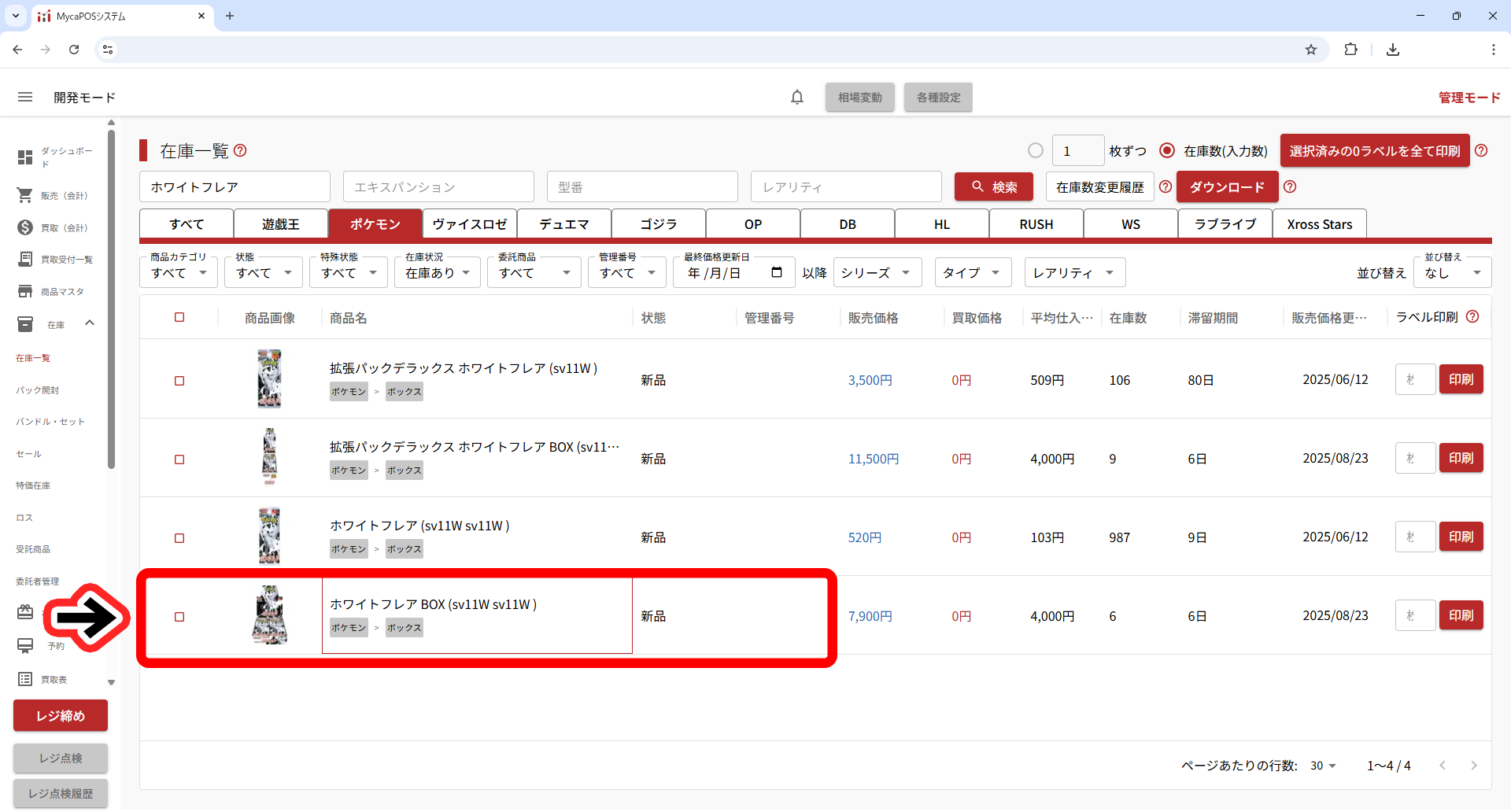Tick the select-all checkbox in table header

click(x=179, y=317)
